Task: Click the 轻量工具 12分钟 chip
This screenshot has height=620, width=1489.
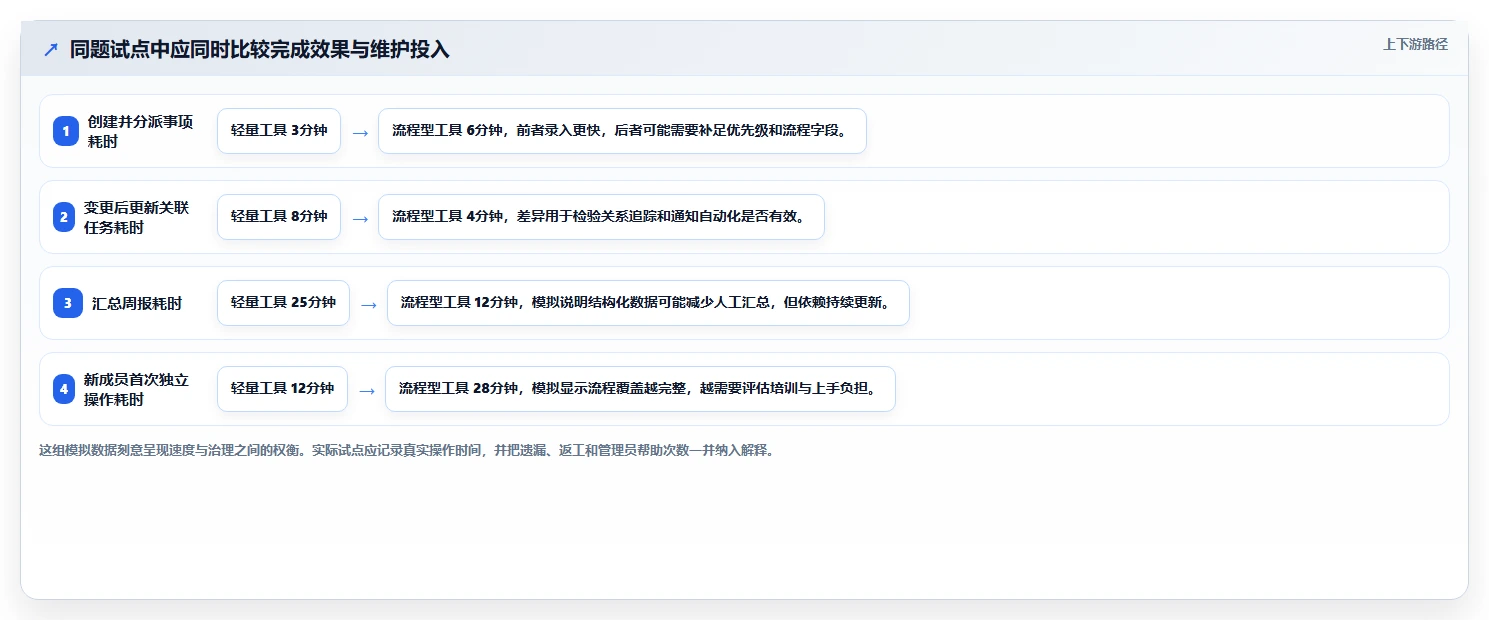Action: pos(282,389)
